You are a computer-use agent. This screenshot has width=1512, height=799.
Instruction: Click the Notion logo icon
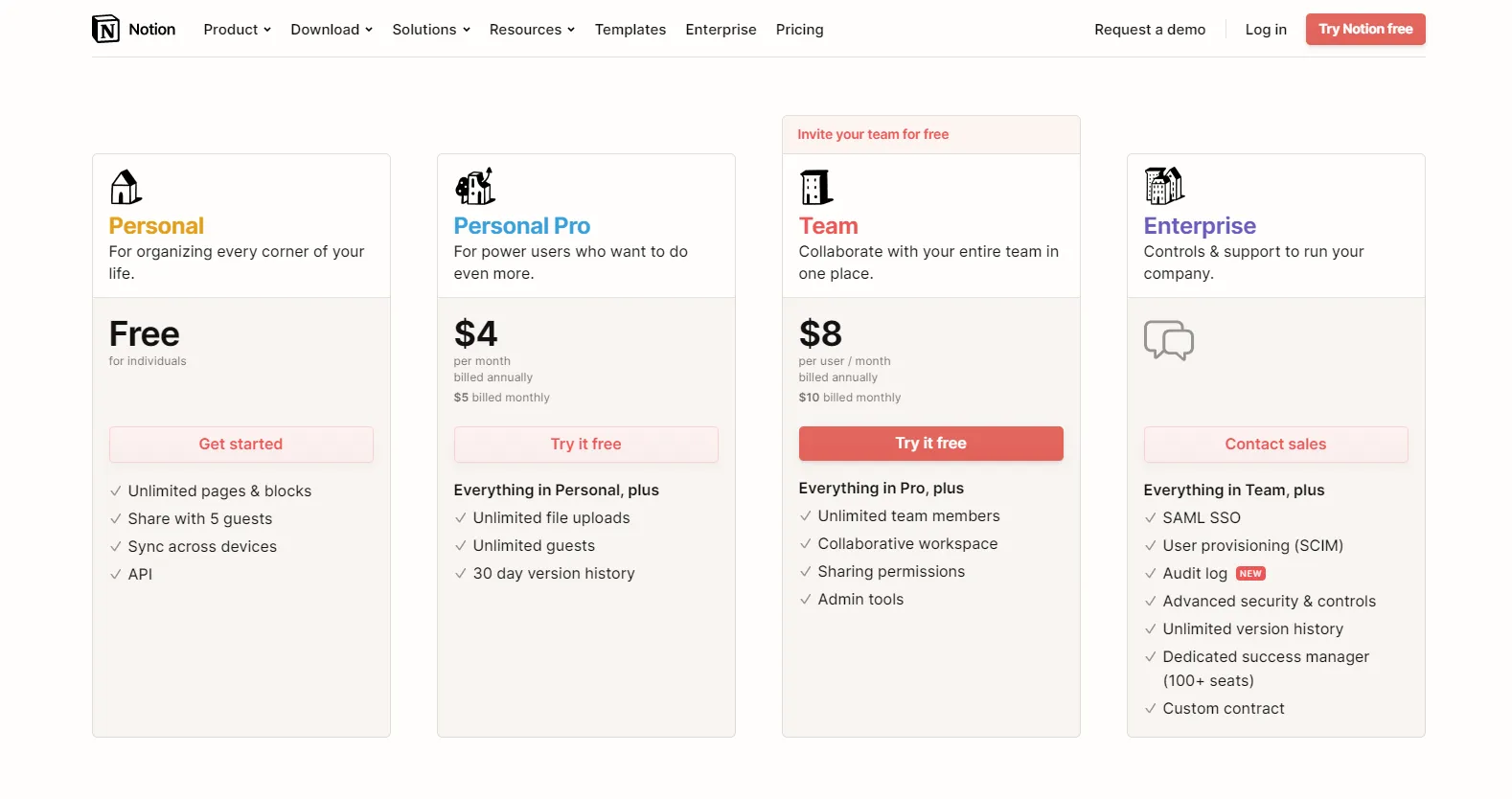(105, 29)
